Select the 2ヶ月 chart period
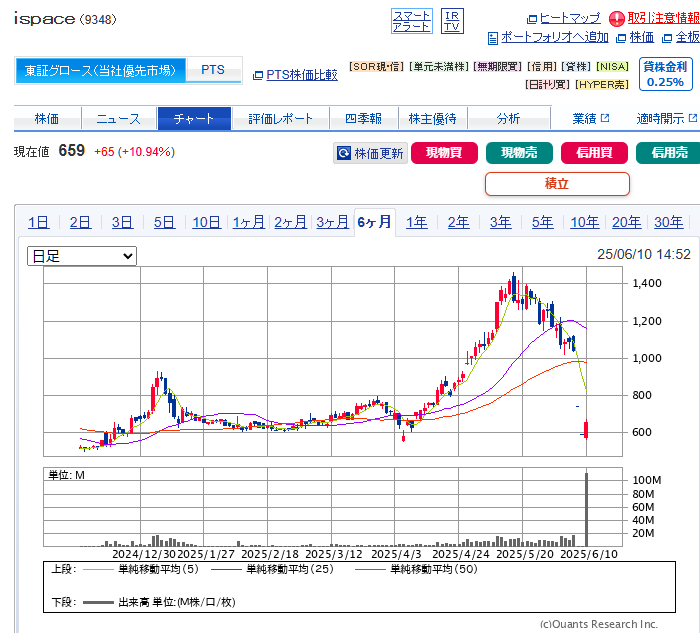This screenshot has width=700, height=633. click(290, 222)
